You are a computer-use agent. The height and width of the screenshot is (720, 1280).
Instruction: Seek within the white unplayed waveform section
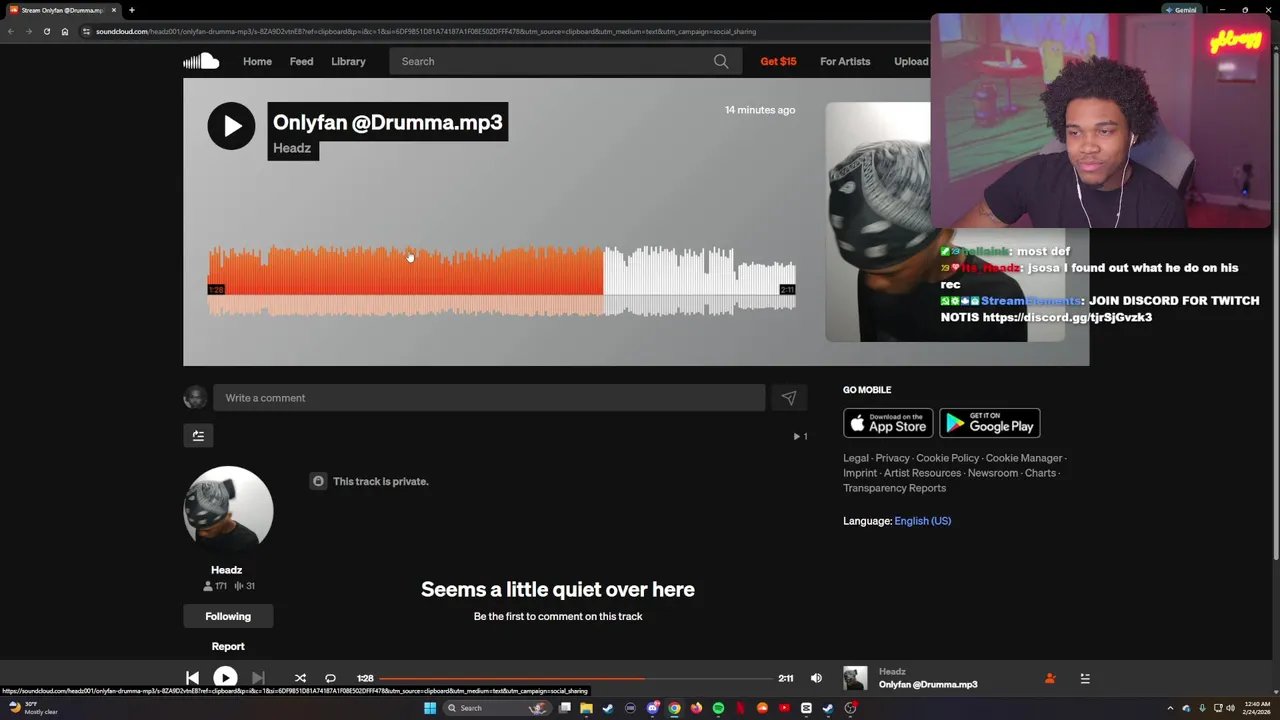pos(700,280)
